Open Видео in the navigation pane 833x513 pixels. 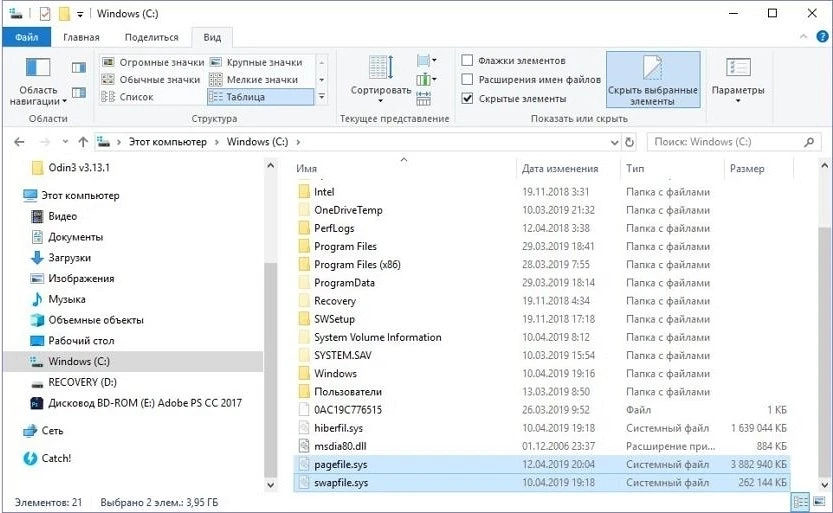pyautogui.click(x=62, y=216)
